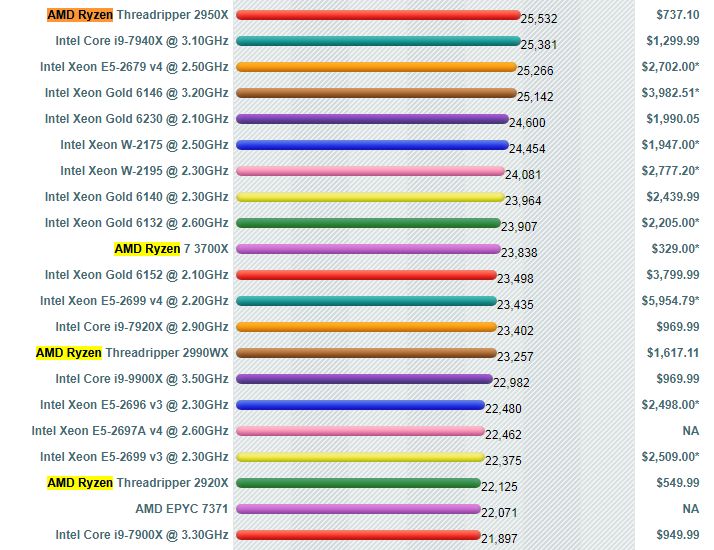Image resolution: width=714 pixels, height=550 pixels.
Task: Click the purple 24,600 score bar
Action: click(x=372, y=119)
